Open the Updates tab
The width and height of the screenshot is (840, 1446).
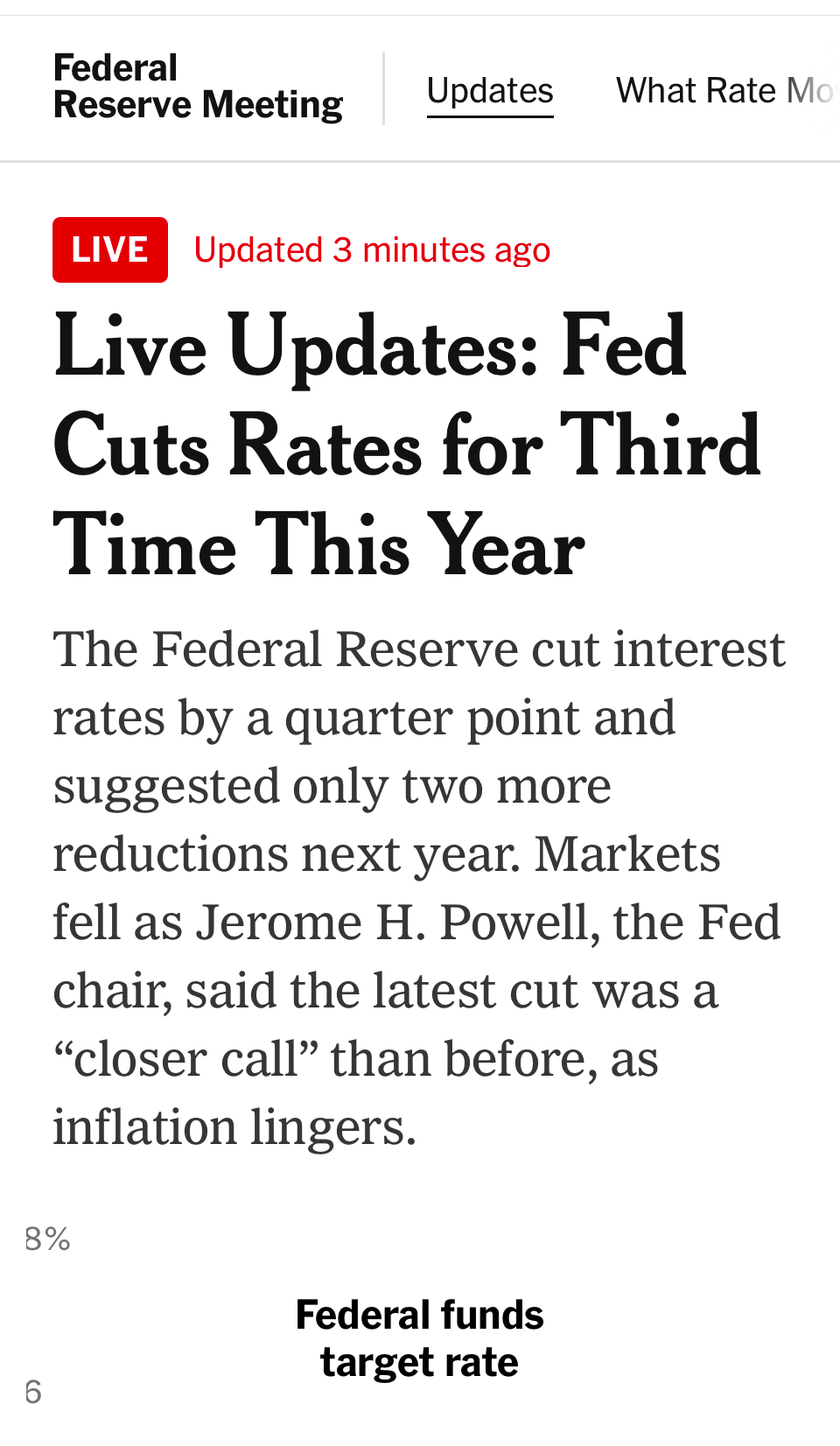click(490, 91)
